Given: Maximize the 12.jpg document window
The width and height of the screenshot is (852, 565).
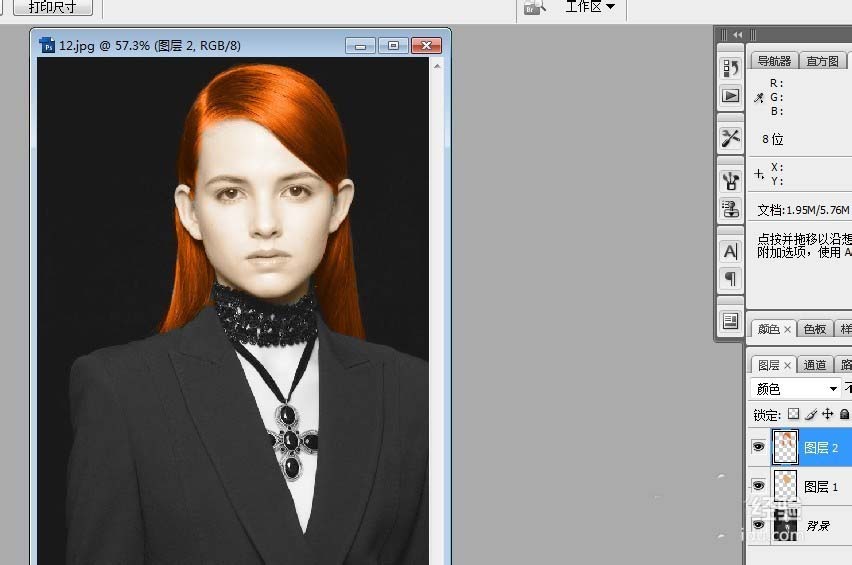Looking at the screenshot, I should pyautogui.click(x=393, y=46).
